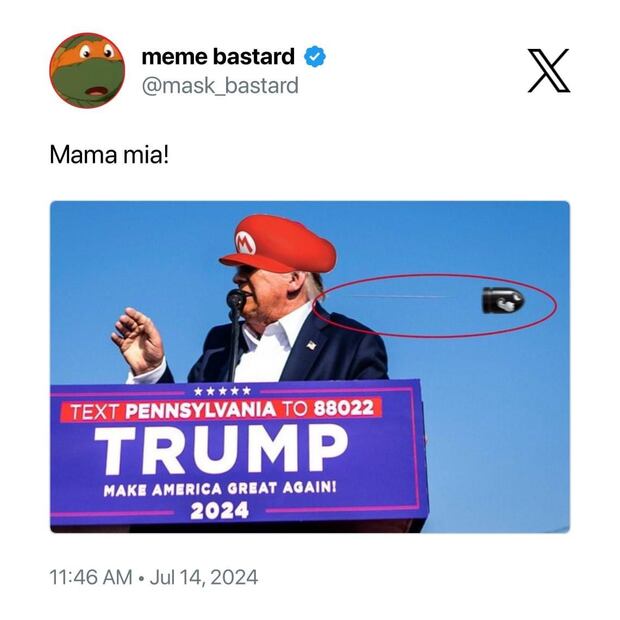
Task: Open the attached tweet image
Action: pos(310,367)
